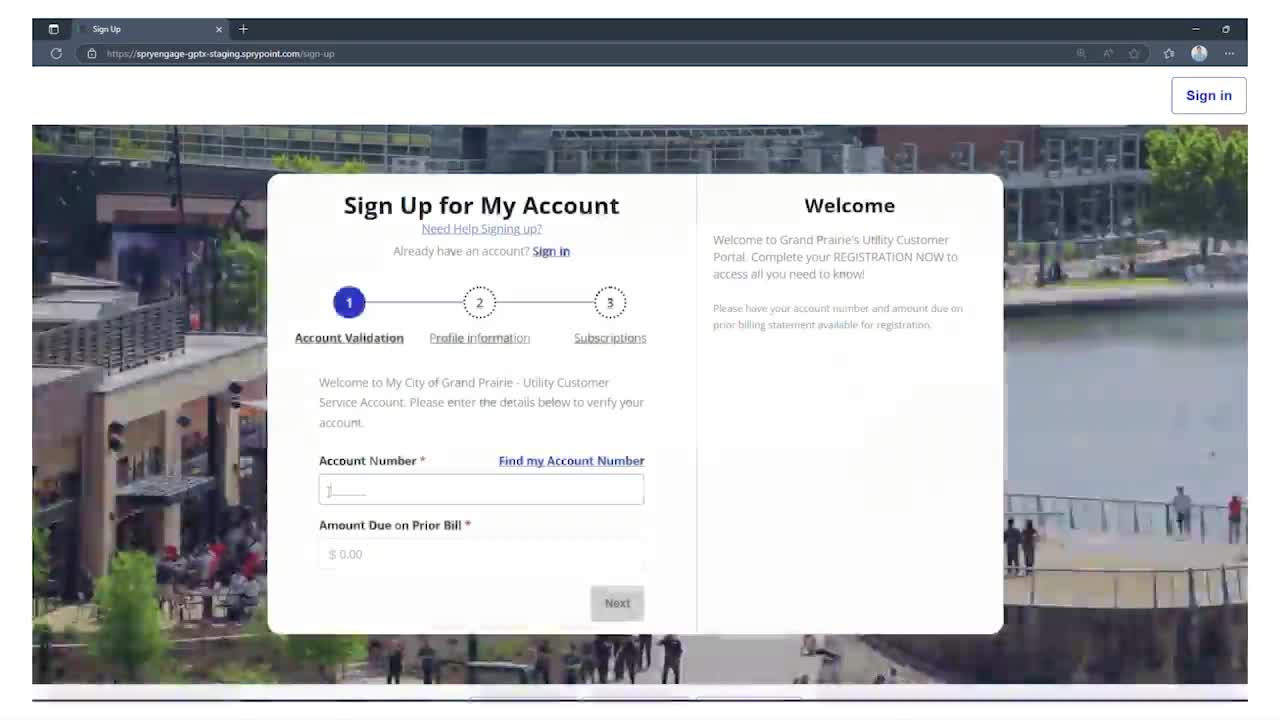This screenshot has height=720, width=1280.
Task: Click the read aloud icon
Action: [1108, 54]
